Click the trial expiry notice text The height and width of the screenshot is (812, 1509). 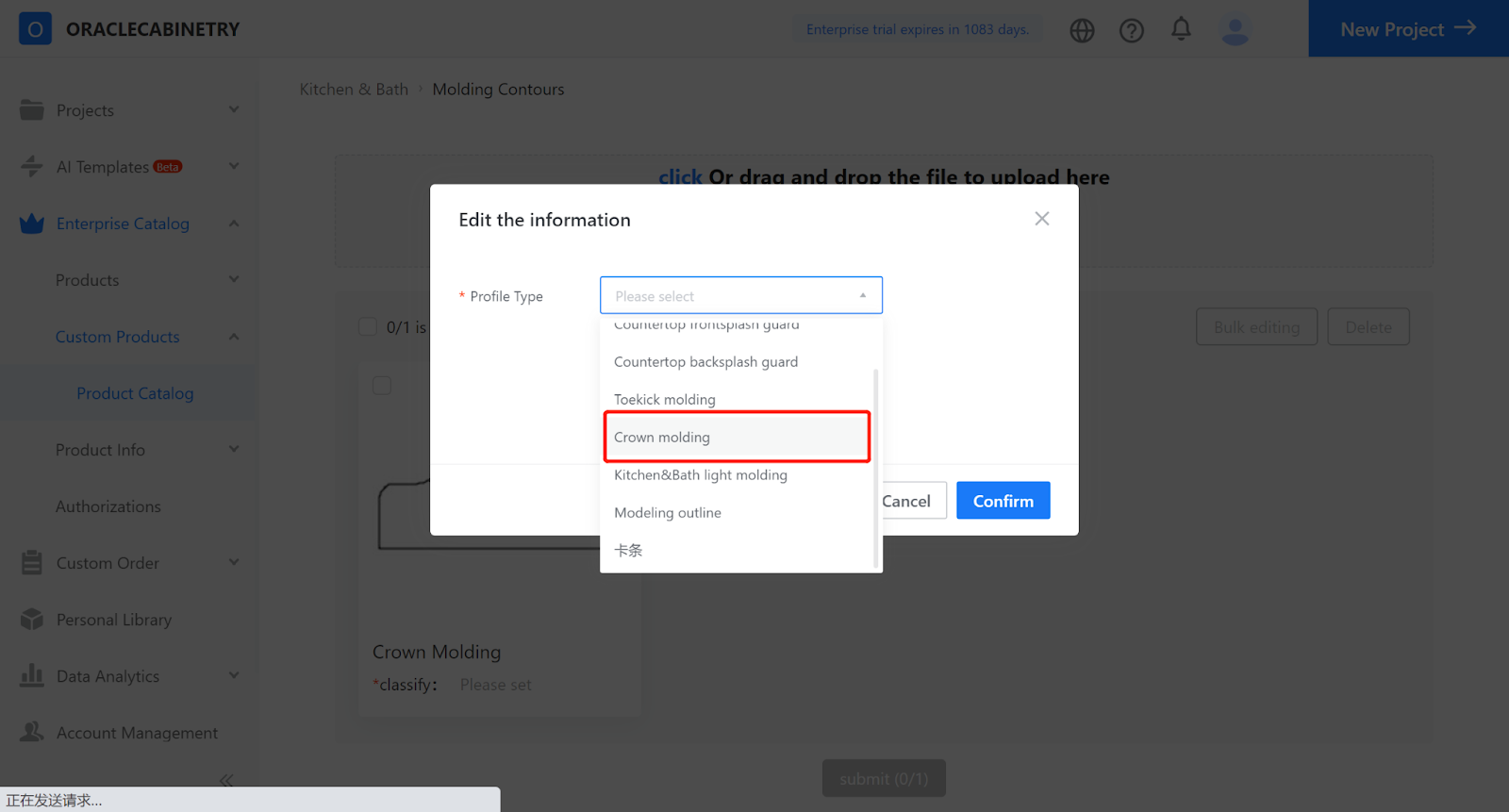click(918, 29)
